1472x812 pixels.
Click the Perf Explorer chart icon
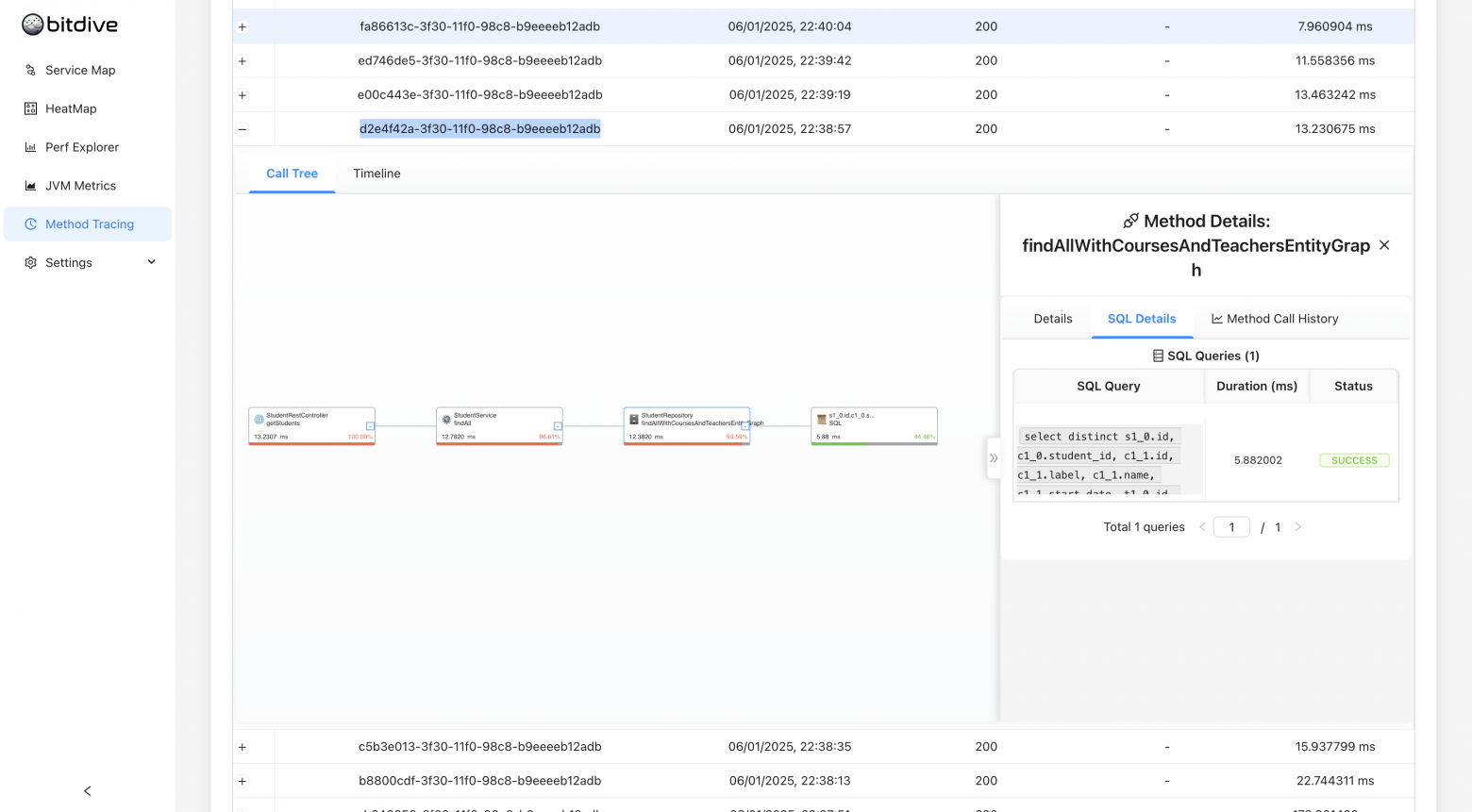[30, 147]
